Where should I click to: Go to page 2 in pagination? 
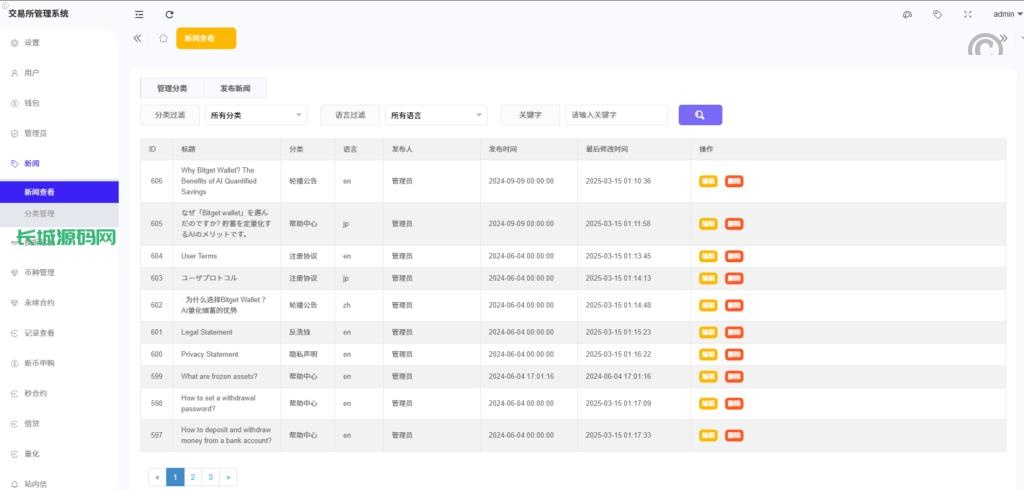click(x=193, y=477)
